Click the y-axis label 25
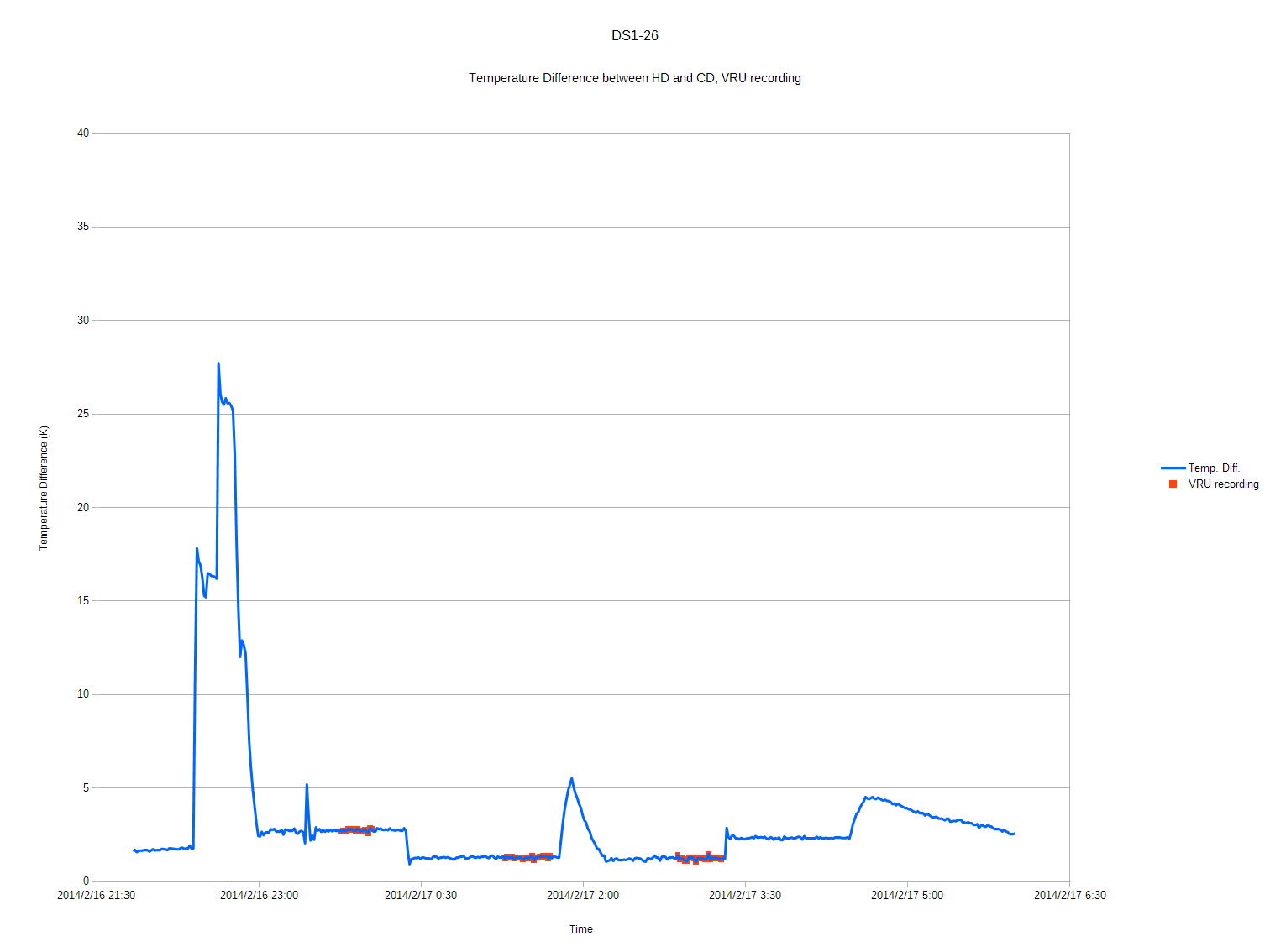 [83, 414]
